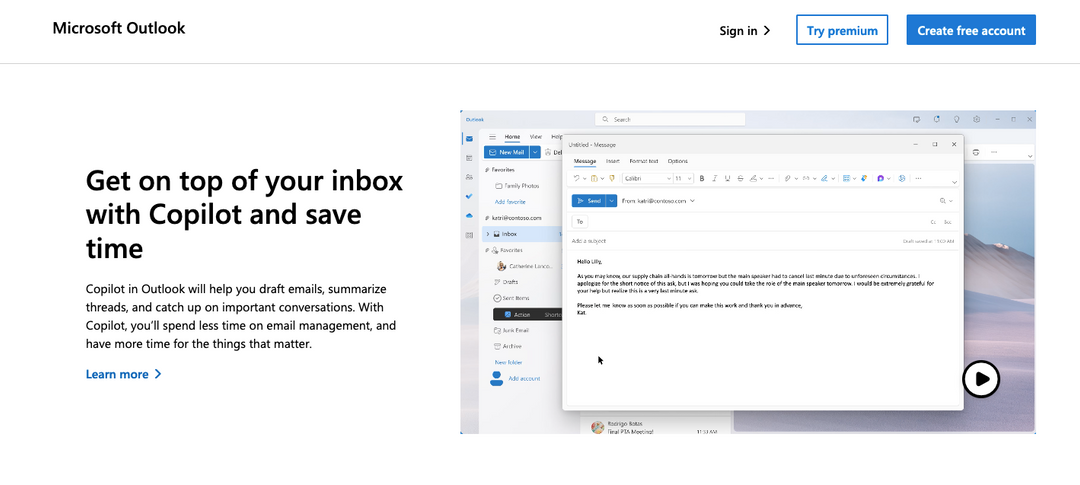Image resolution: width=1080 pixels, height=485 pixels.
Task: Open the Send options dropdown arrow
Action: point(612,200)
